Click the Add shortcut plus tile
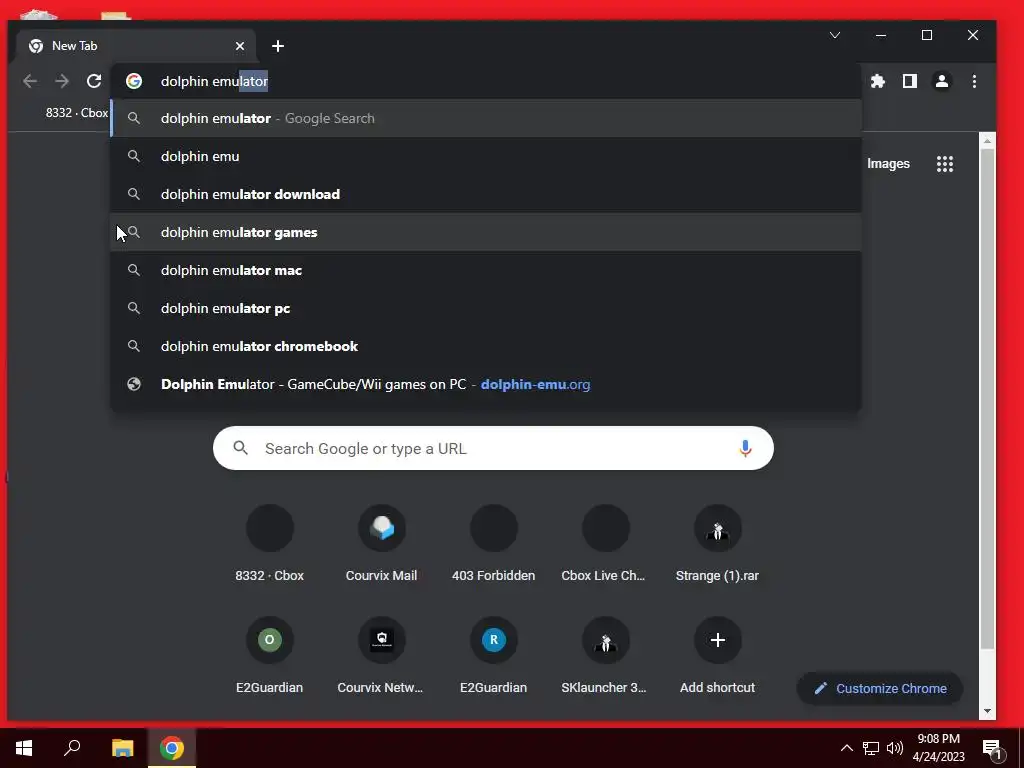1024x768 pixels. [x=717, y=655]
